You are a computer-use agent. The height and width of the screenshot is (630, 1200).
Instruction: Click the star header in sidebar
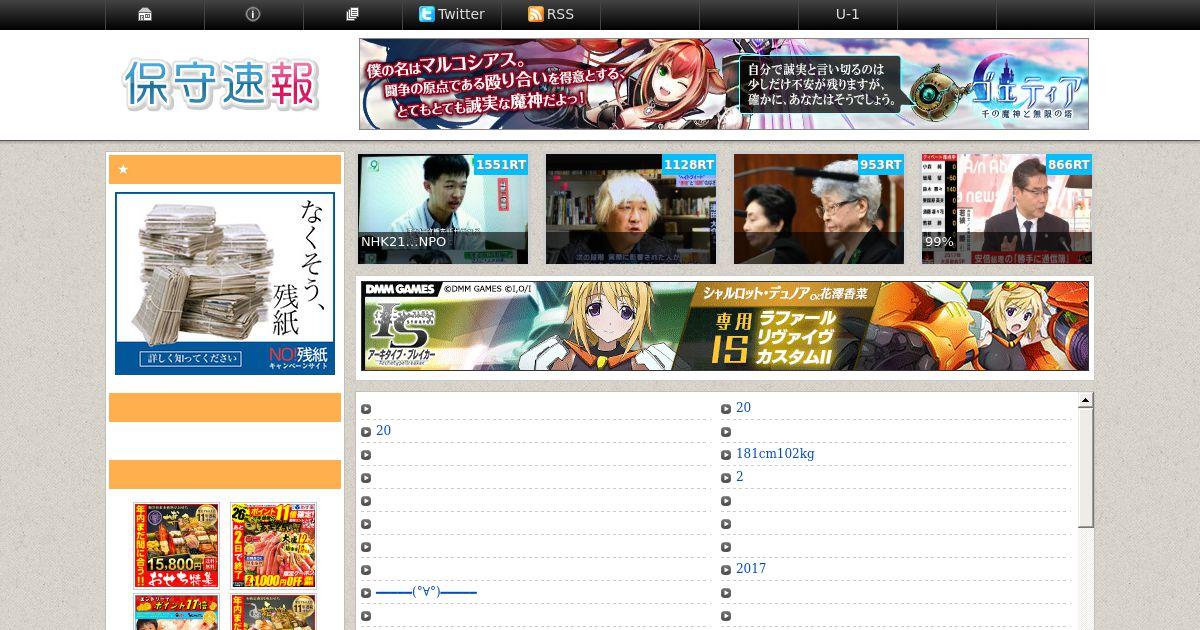pos(225,170)
